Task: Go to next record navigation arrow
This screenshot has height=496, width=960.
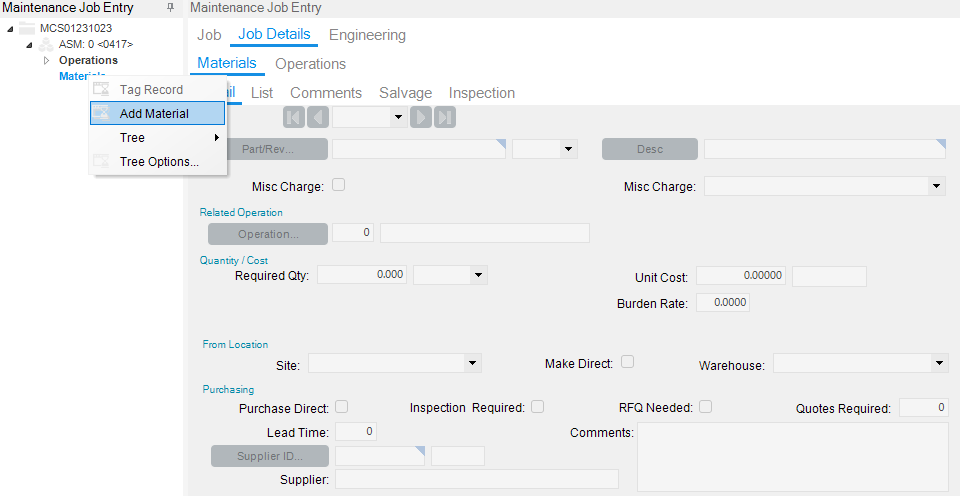Action: click(422, 117)
